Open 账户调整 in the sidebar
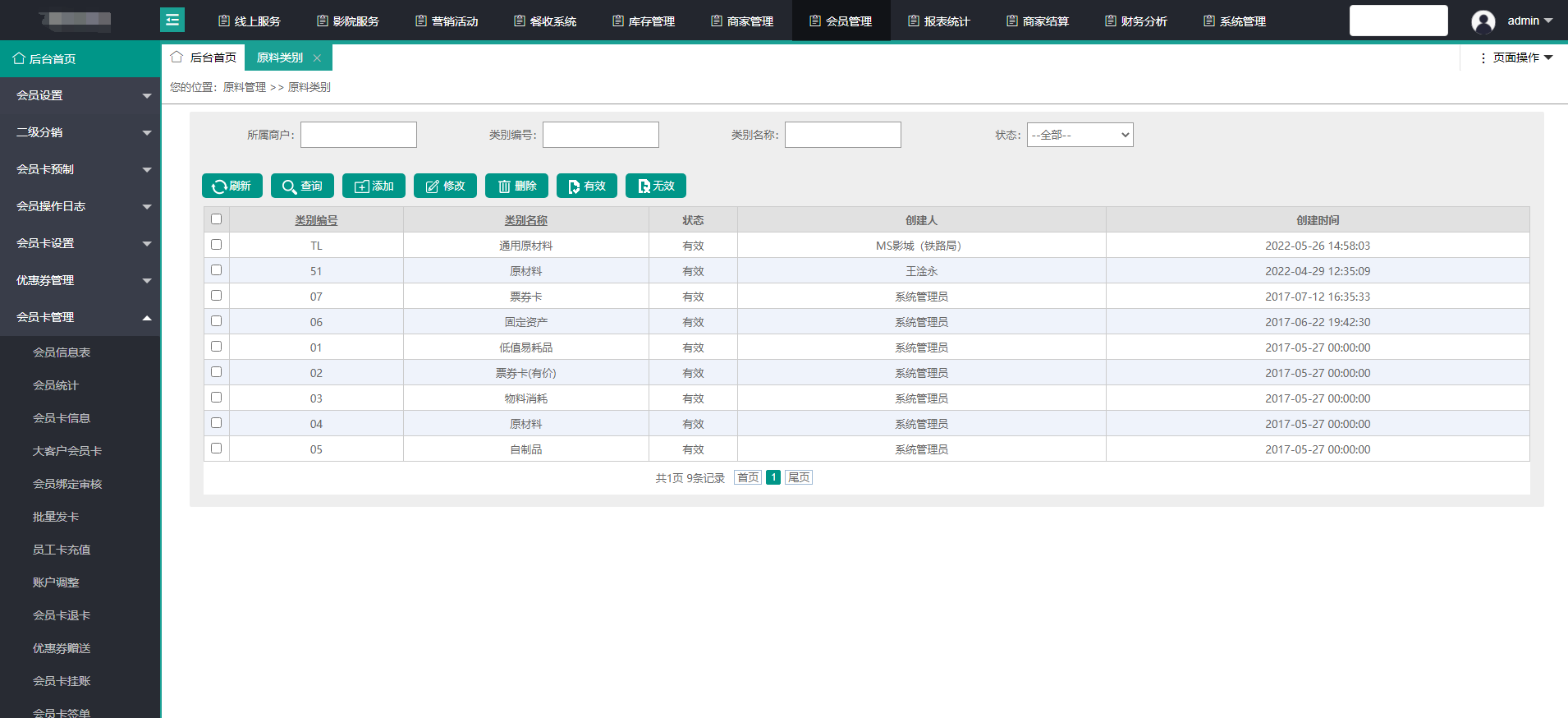The height and width of the screenshot is (718, 1568). 56,582
